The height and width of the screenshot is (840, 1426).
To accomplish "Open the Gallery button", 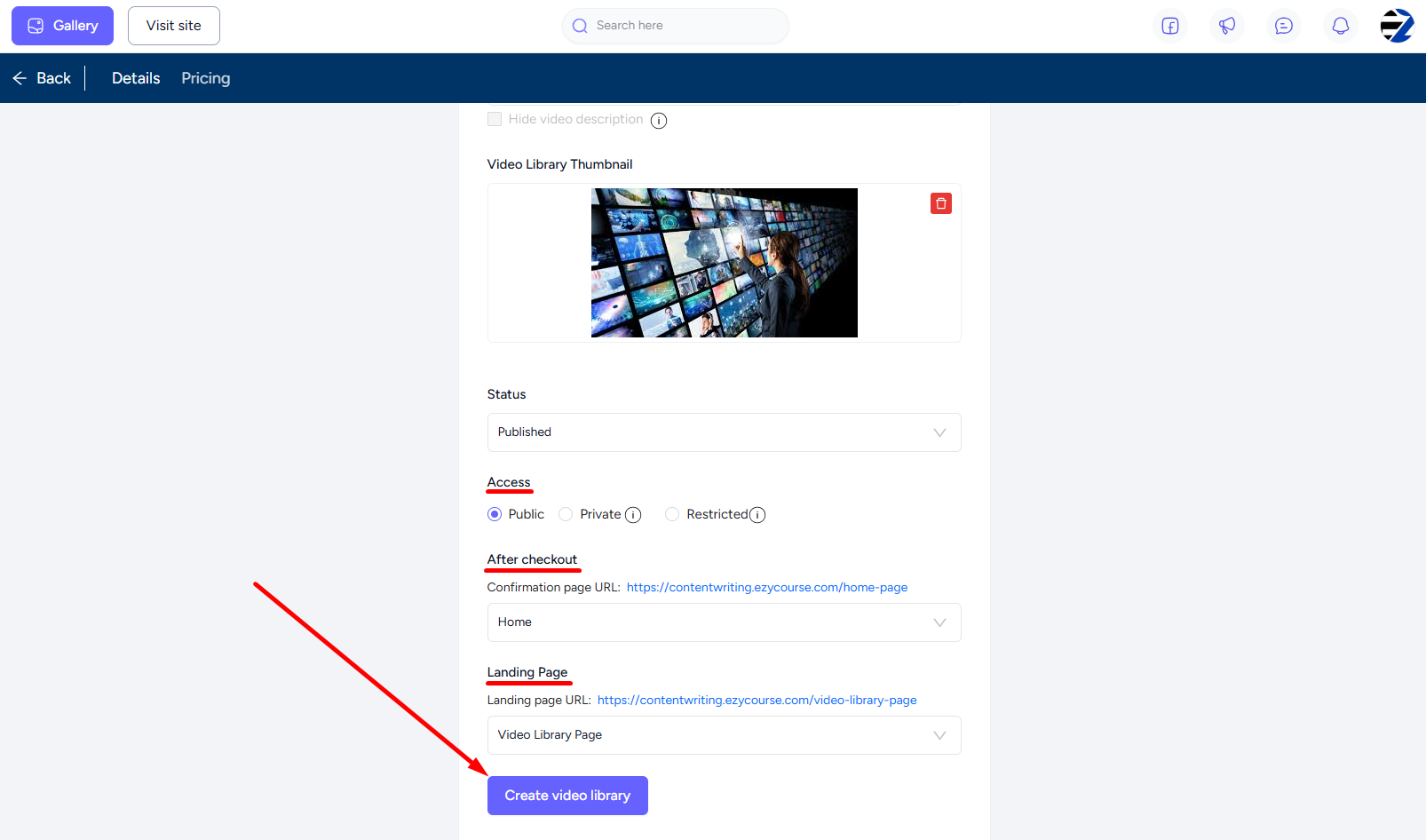I will click(62, 26).
